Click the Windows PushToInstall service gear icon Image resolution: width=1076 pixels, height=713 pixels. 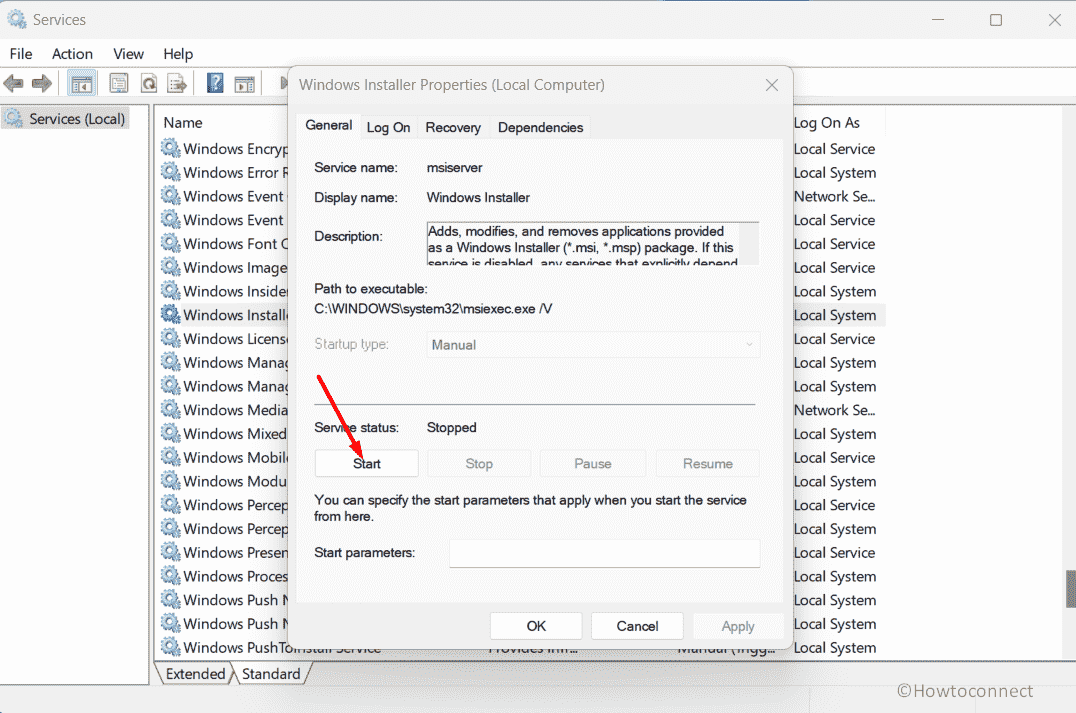[171, 646]
